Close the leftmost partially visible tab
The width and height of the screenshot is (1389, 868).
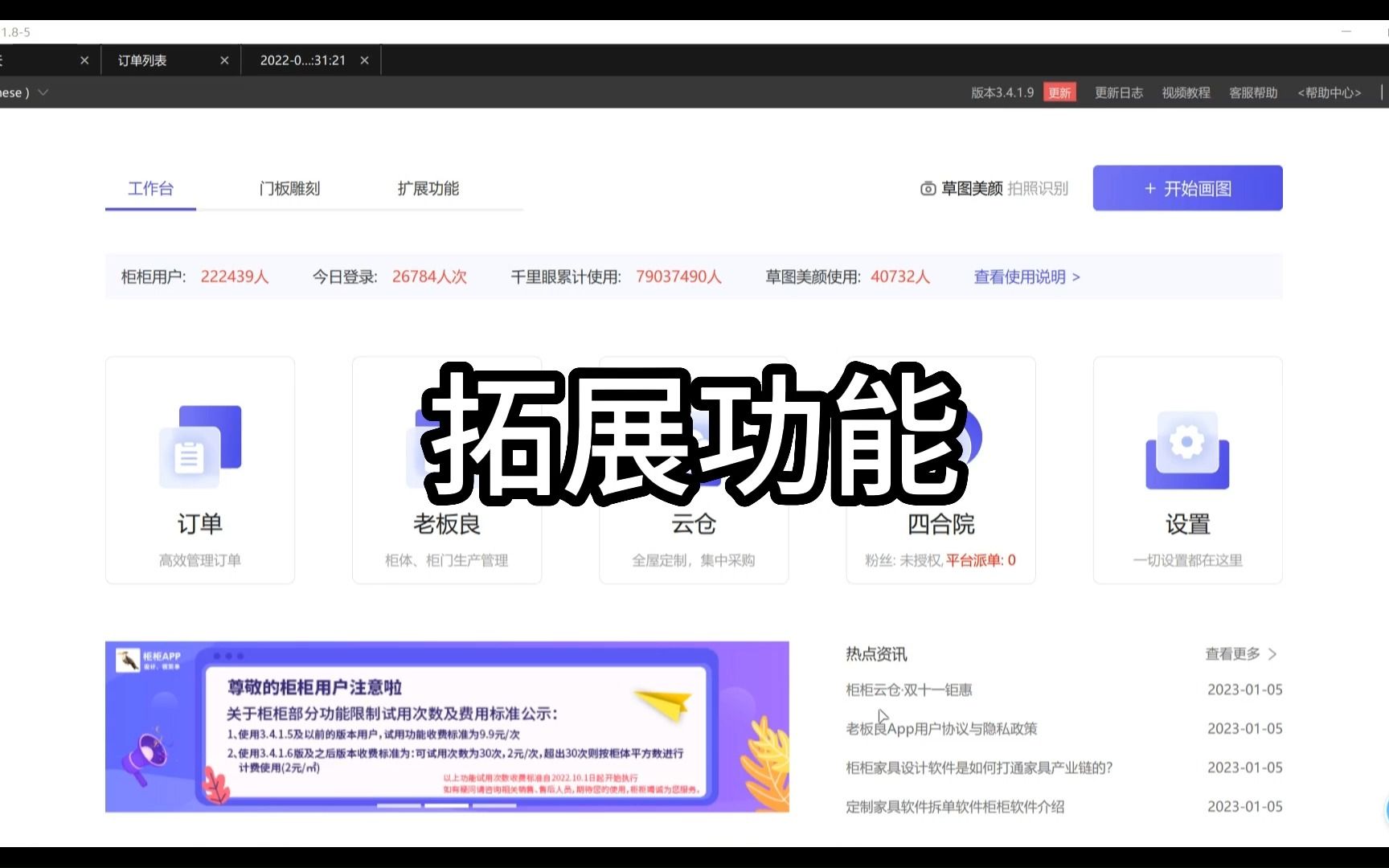click(x=84, y=60)
